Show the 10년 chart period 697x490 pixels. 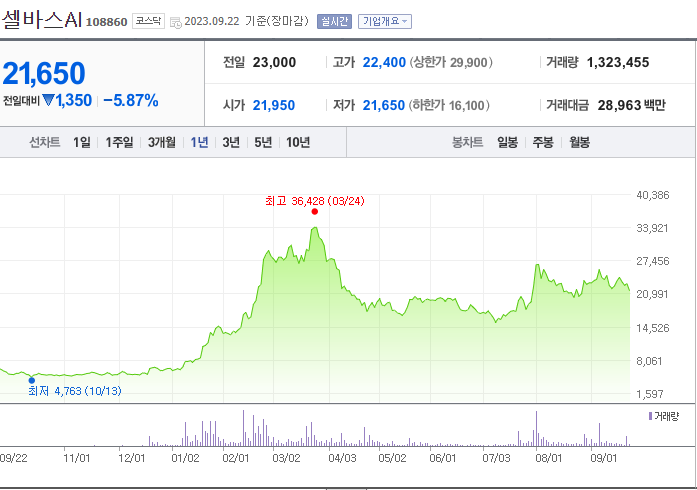tap(298, 142)
